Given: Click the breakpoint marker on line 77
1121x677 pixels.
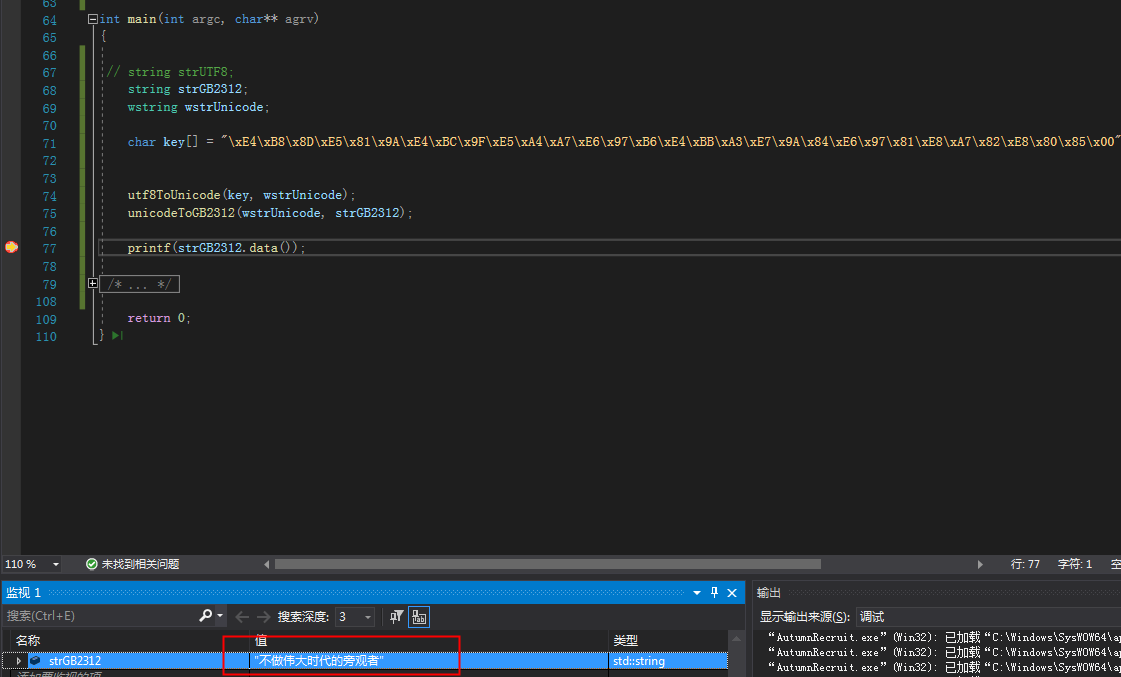Looking at the screenshot, I should point(11,247).
